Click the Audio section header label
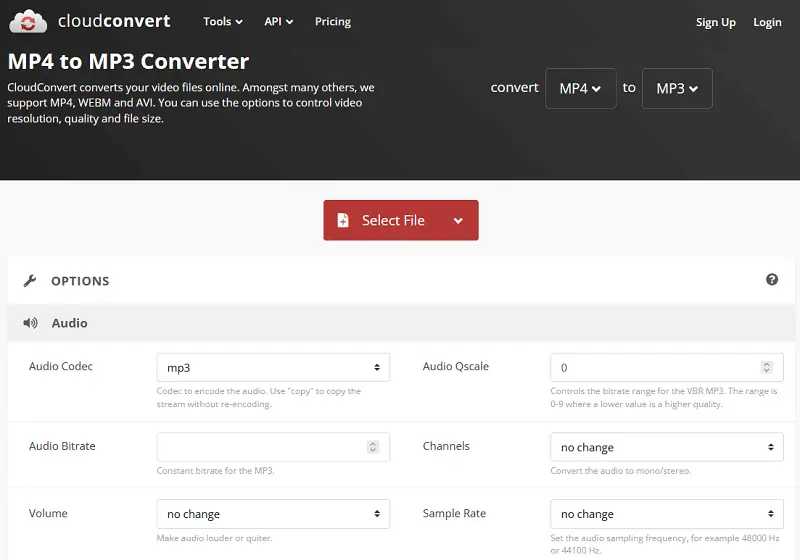 [69, 323]
